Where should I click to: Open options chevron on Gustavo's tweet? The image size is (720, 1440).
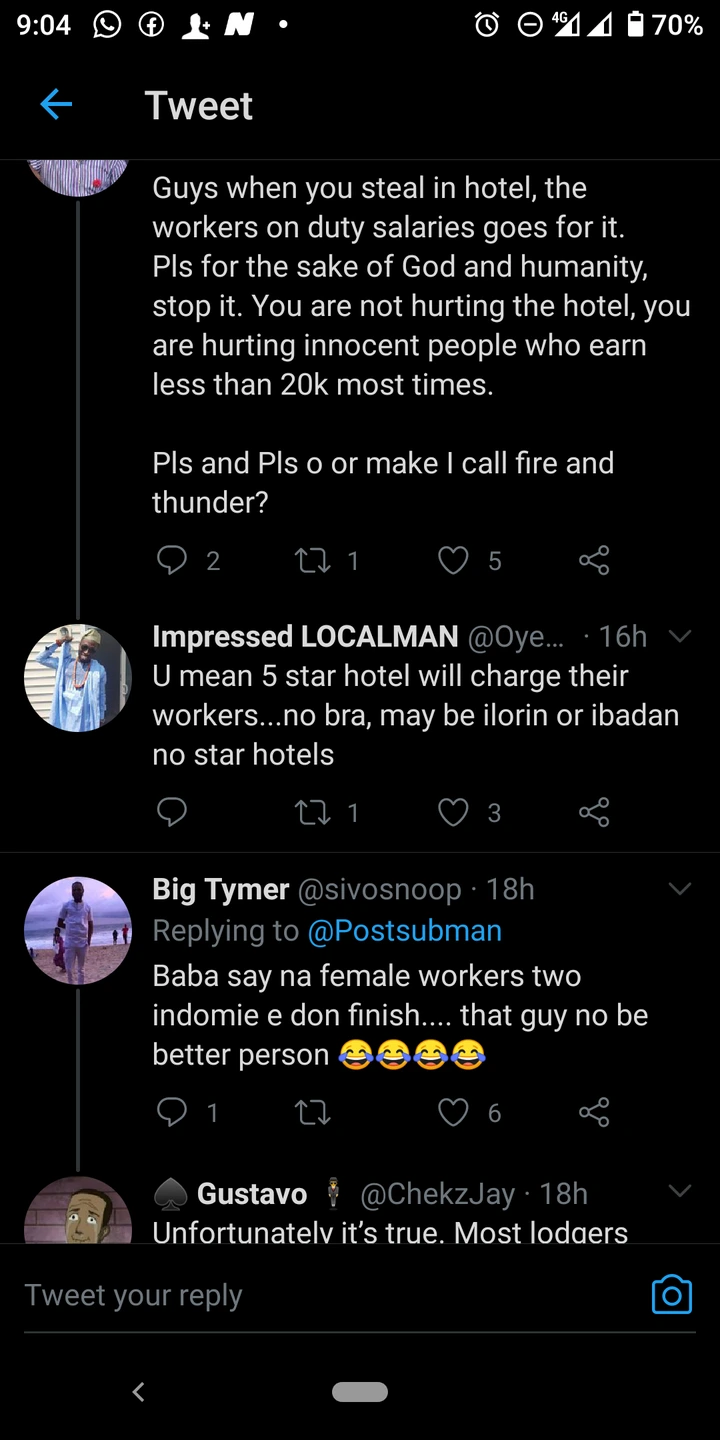[680, 1191]
